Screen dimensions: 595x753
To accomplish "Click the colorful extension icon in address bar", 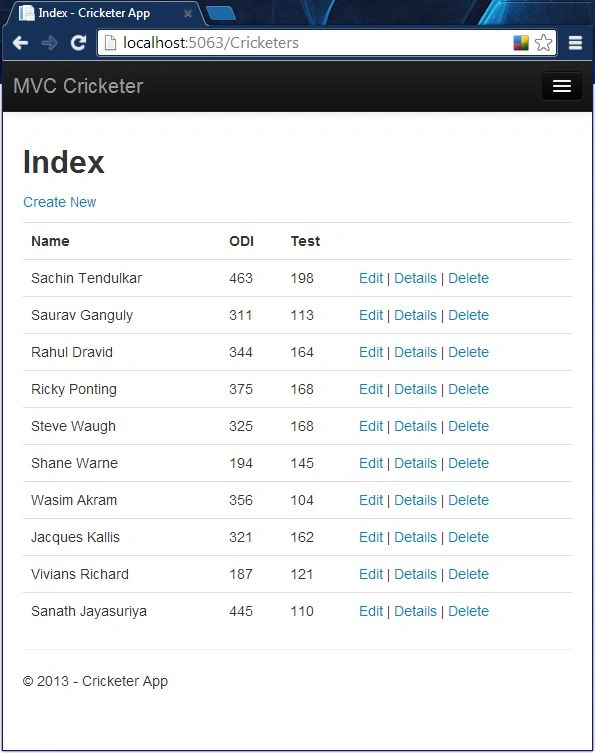I will [x=521, y=43].
